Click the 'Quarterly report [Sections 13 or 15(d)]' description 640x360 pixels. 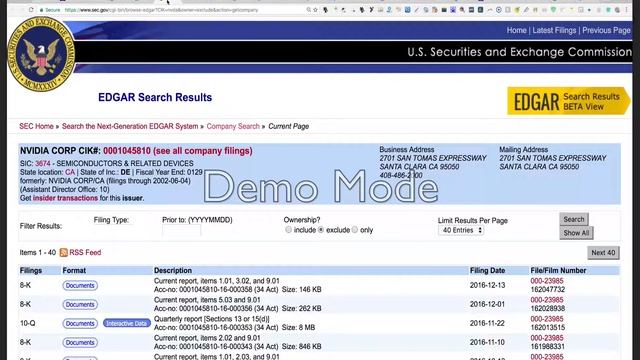click(211, 319)
